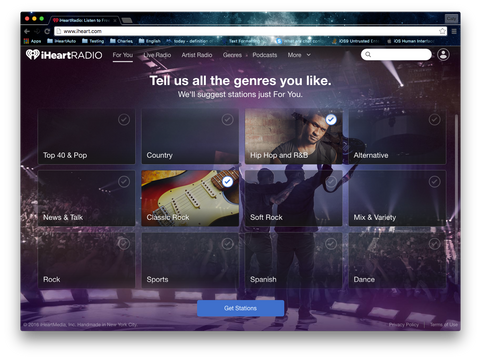Uncheck the Classic Rock checkmark
This screenshot has height=360, width=481.
[x=227, y=182]
